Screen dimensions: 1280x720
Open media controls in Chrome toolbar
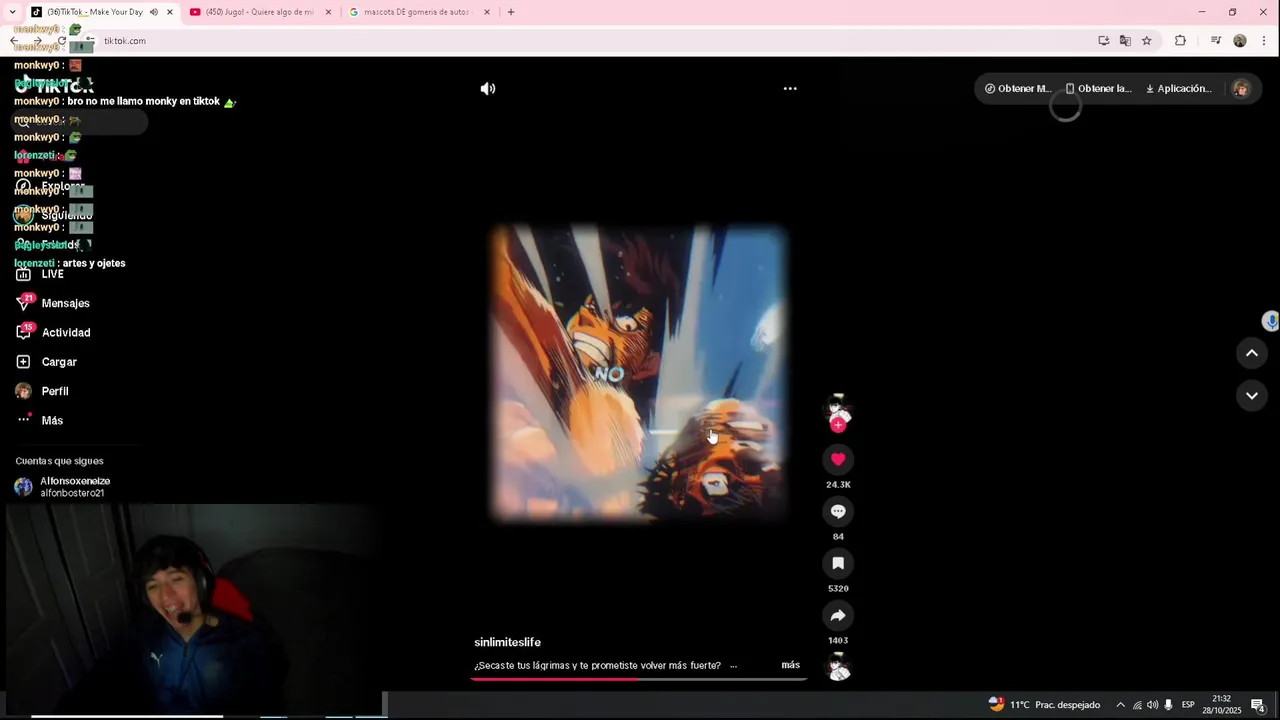[x=1216, y=41]
